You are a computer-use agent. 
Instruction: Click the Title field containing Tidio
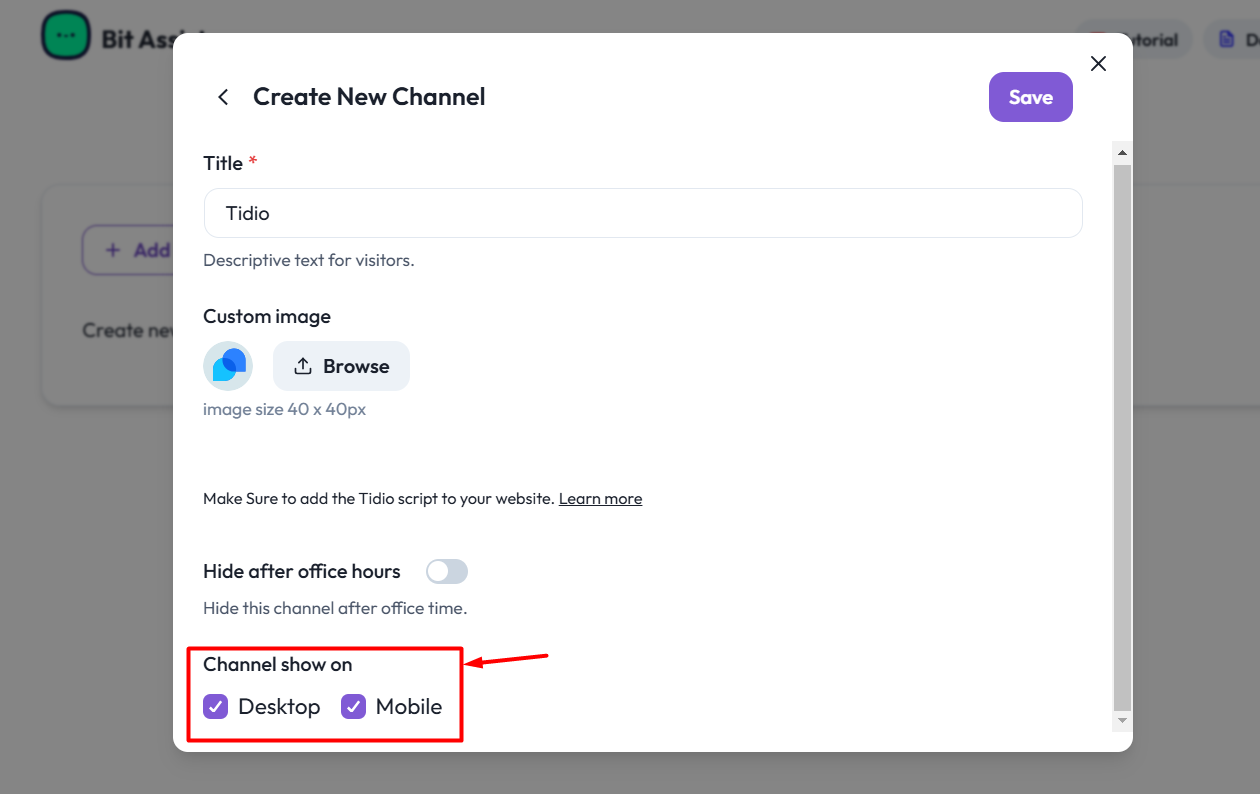[x=642, y=213]
